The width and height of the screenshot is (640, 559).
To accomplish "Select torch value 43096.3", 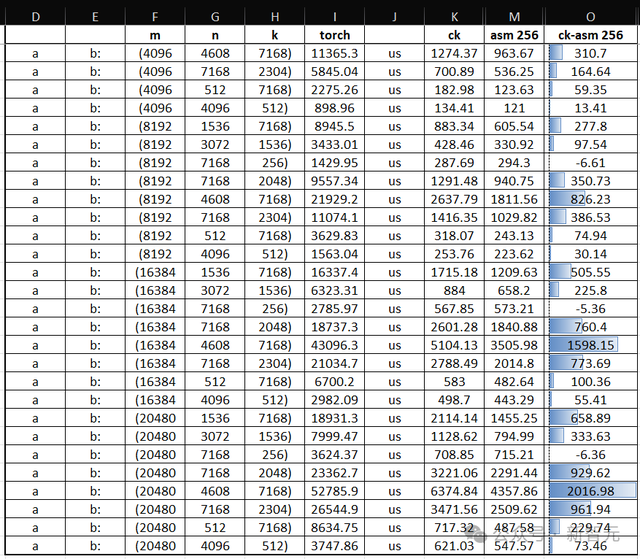I will 335,345.
